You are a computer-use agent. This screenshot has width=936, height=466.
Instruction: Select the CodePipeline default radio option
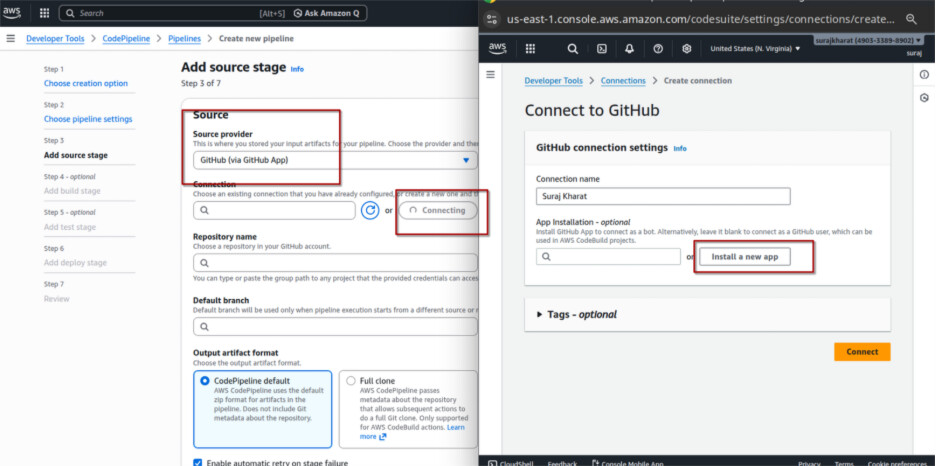[x=205, y=381]
